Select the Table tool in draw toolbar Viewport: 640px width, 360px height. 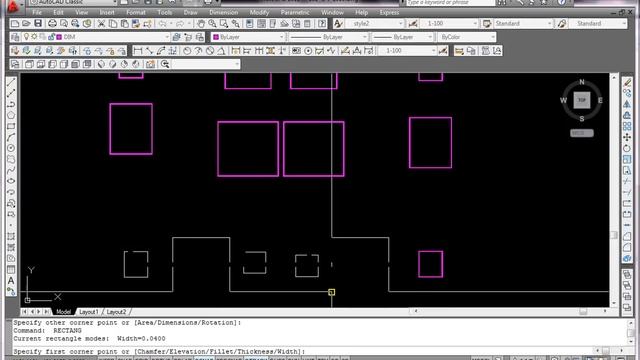coord(11,270)
